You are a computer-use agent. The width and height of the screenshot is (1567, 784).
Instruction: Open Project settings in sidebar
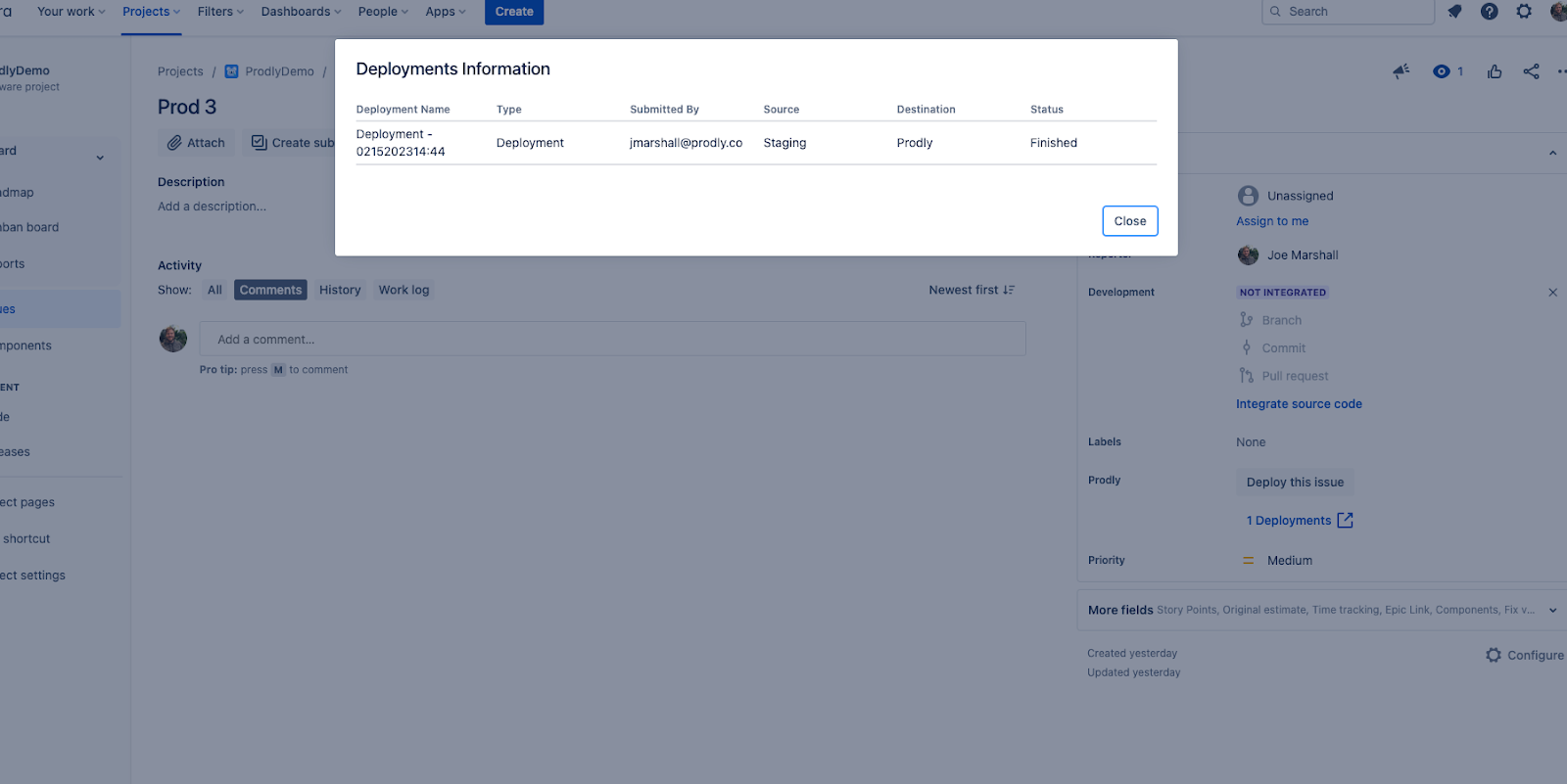[34, 576]
